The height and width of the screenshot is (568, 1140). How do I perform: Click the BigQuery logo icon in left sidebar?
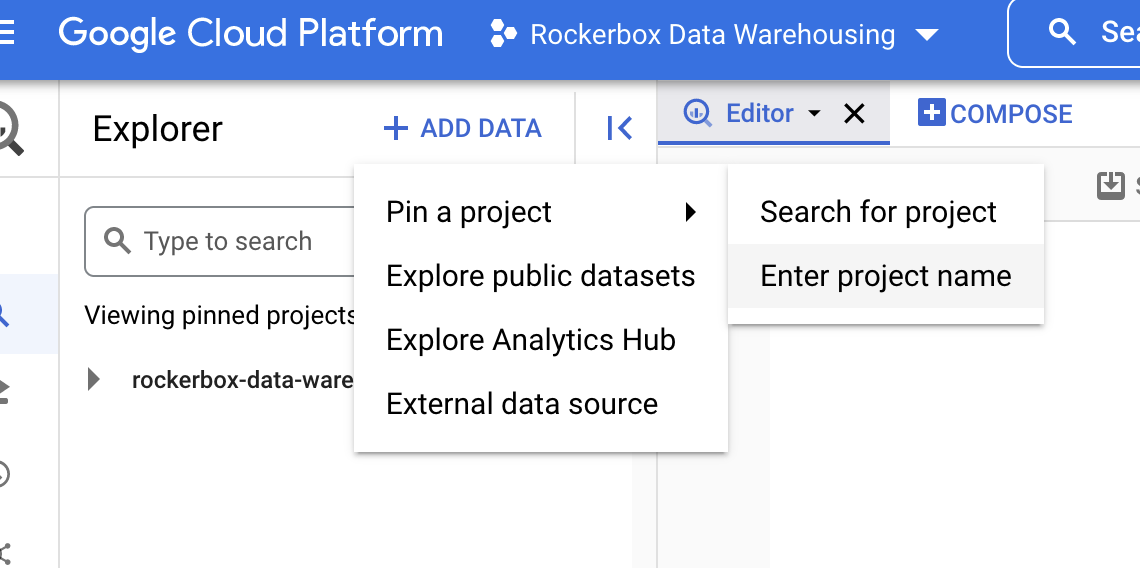click(10, 128)
